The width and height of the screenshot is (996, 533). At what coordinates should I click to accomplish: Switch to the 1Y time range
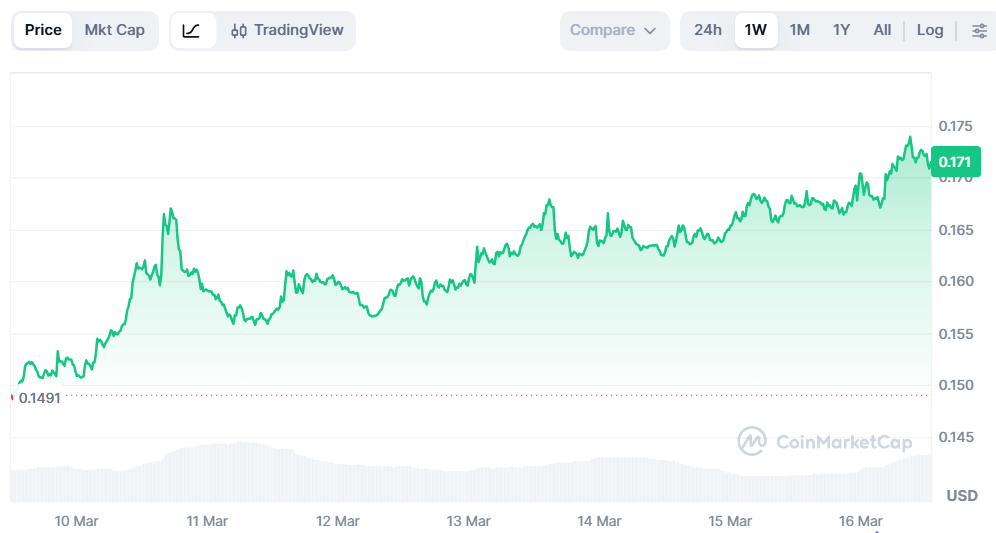(x=841, y=30)
